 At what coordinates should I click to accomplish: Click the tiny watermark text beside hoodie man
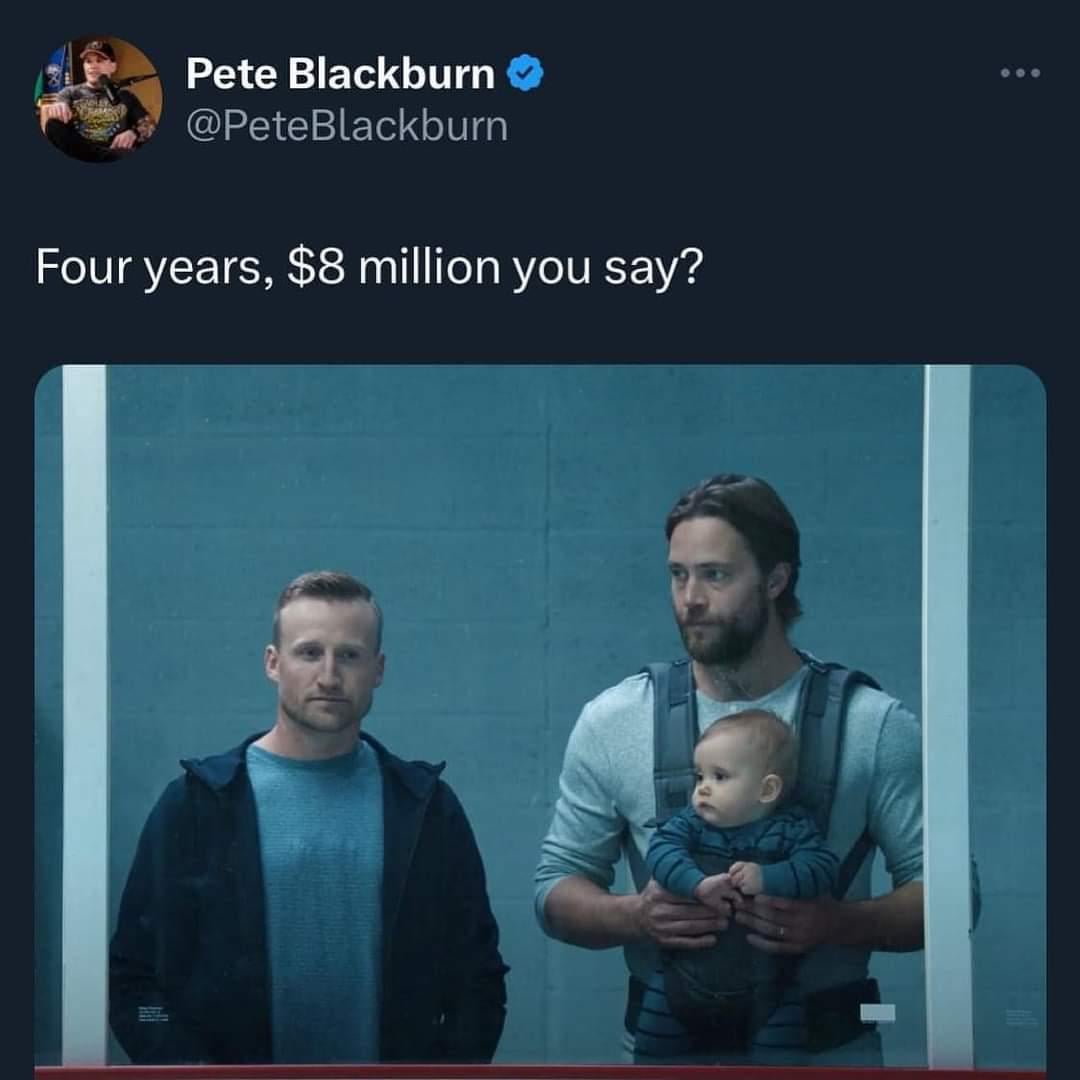click(x=152, y=1014)
